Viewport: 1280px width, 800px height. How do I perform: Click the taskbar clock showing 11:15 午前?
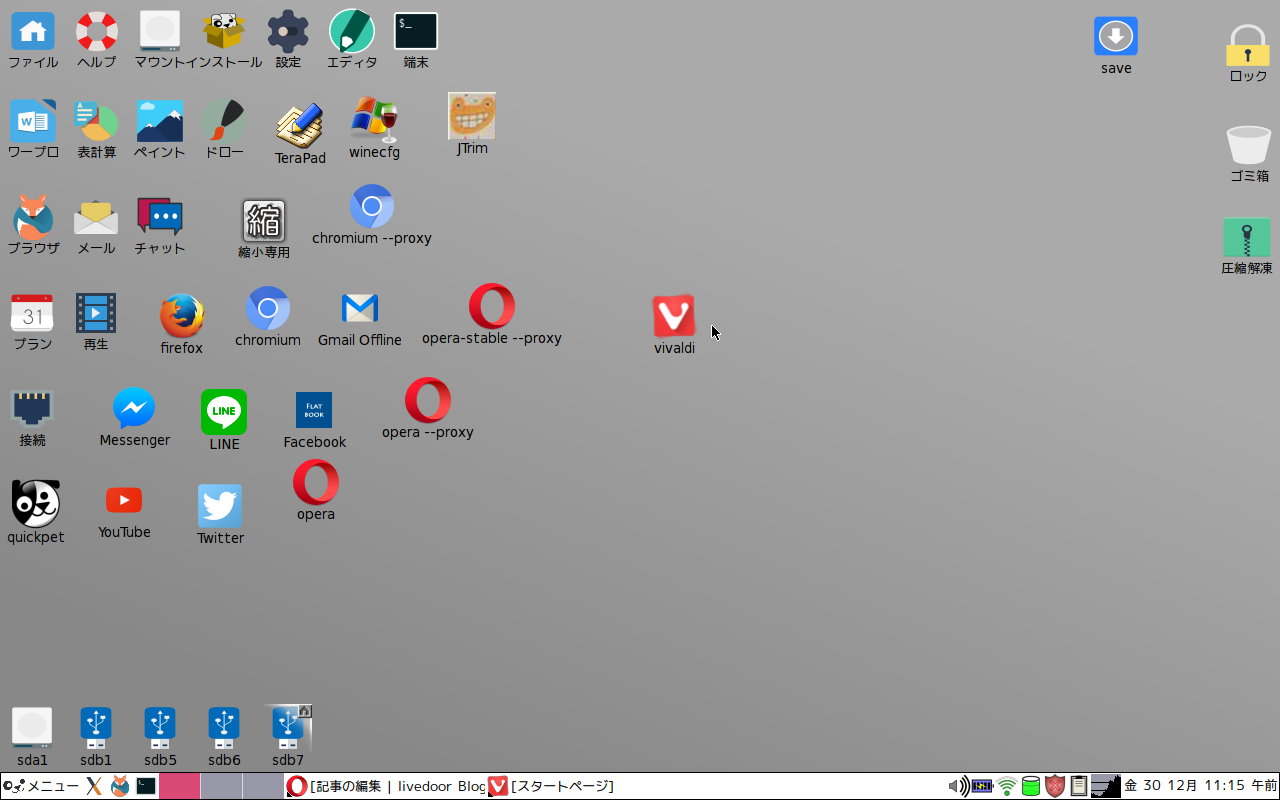1200,786
